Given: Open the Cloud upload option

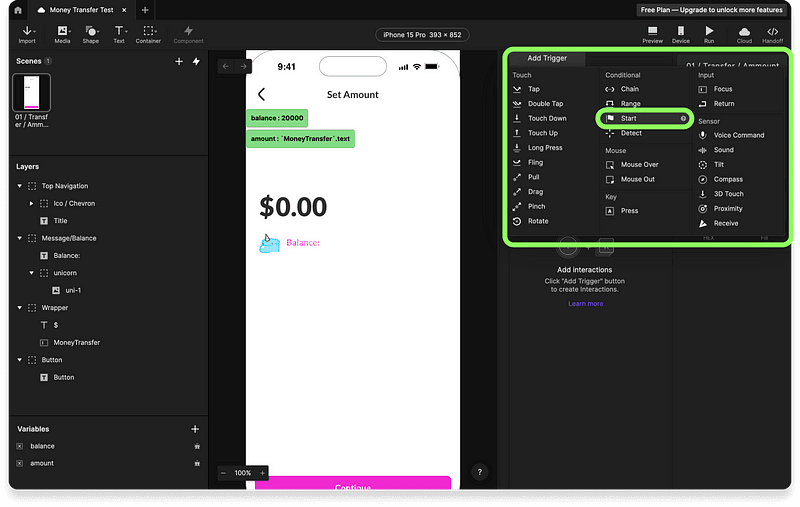Looking at the screenshot, I should point(744,35).
